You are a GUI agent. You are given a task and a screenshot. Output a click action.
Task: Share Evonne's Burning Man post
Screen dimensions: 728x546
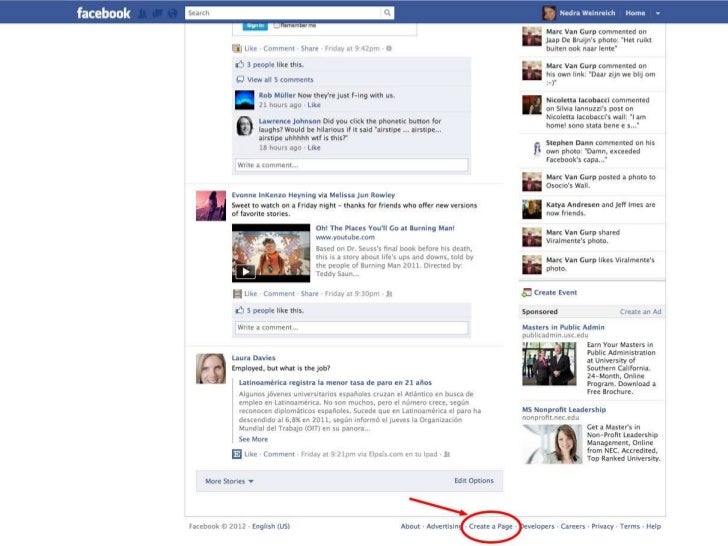pos(309,294)
